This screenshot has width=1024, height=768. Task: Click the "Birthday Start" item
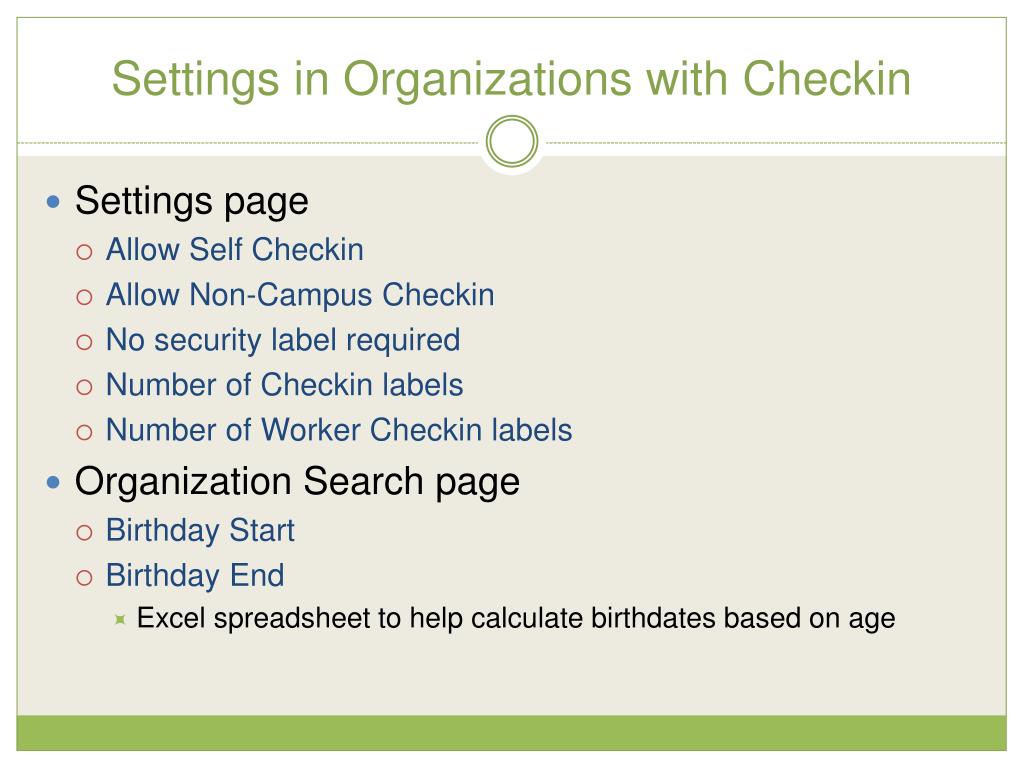(x=200, y=530)
